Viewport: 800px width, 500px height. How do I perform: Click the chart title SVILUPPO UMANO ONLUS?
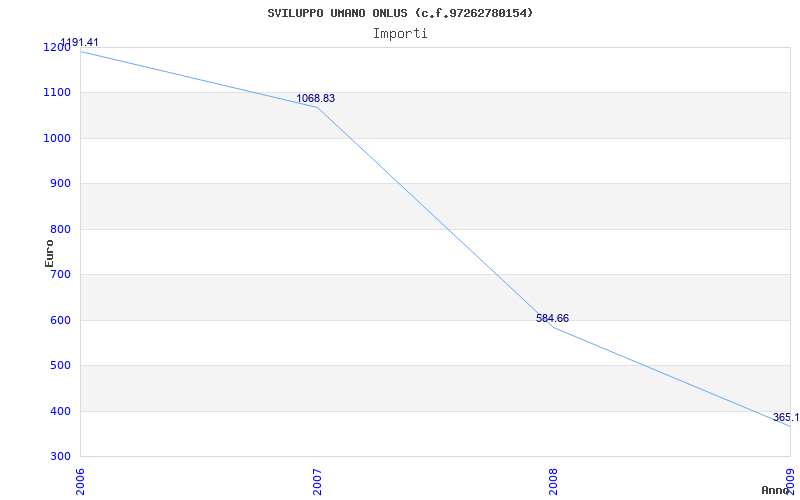tap(400, 13)
